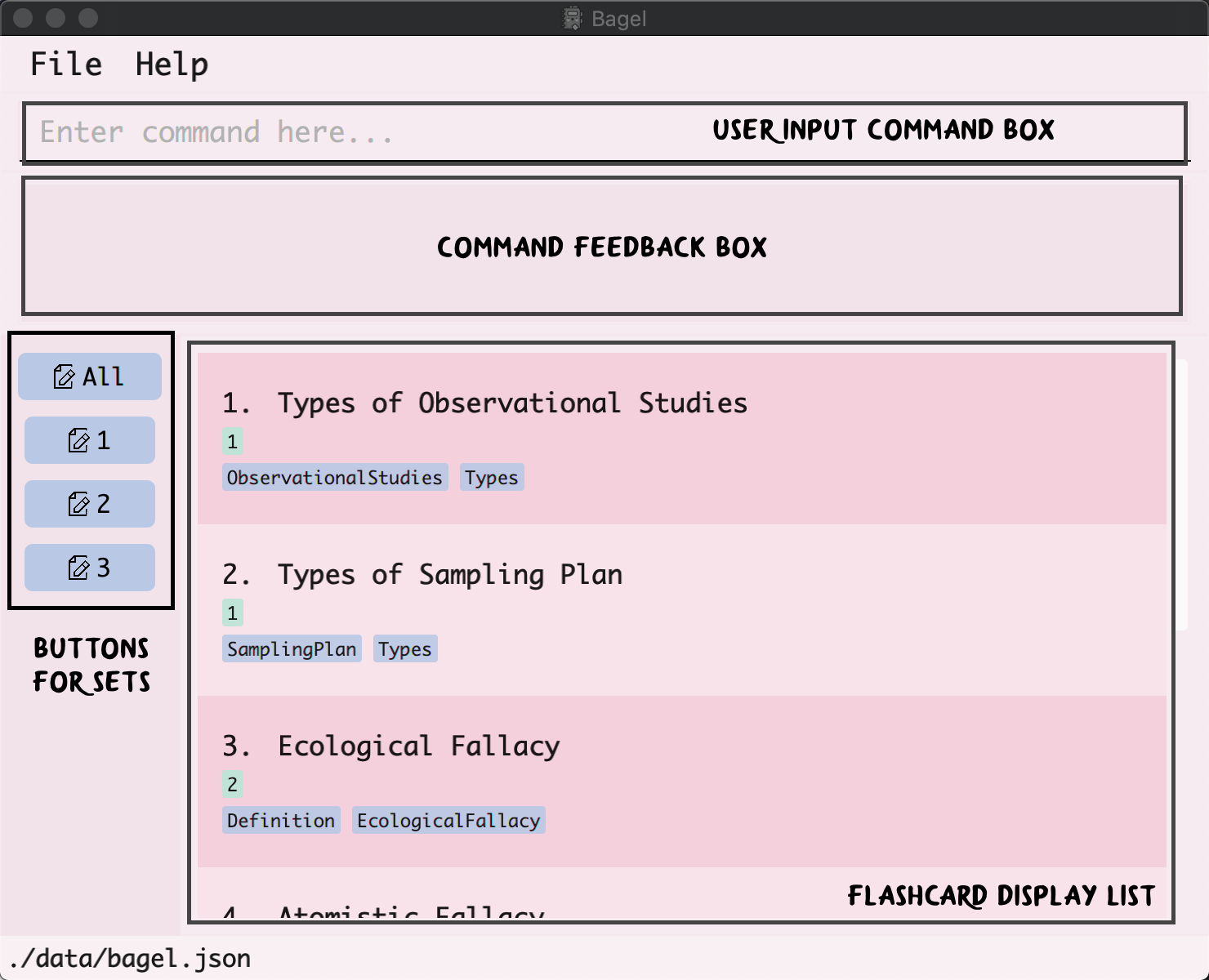The width and height of the screenshot is (1209, 980).
Task: Click the edit icon on set 3 button
Action: click(78, 568)
